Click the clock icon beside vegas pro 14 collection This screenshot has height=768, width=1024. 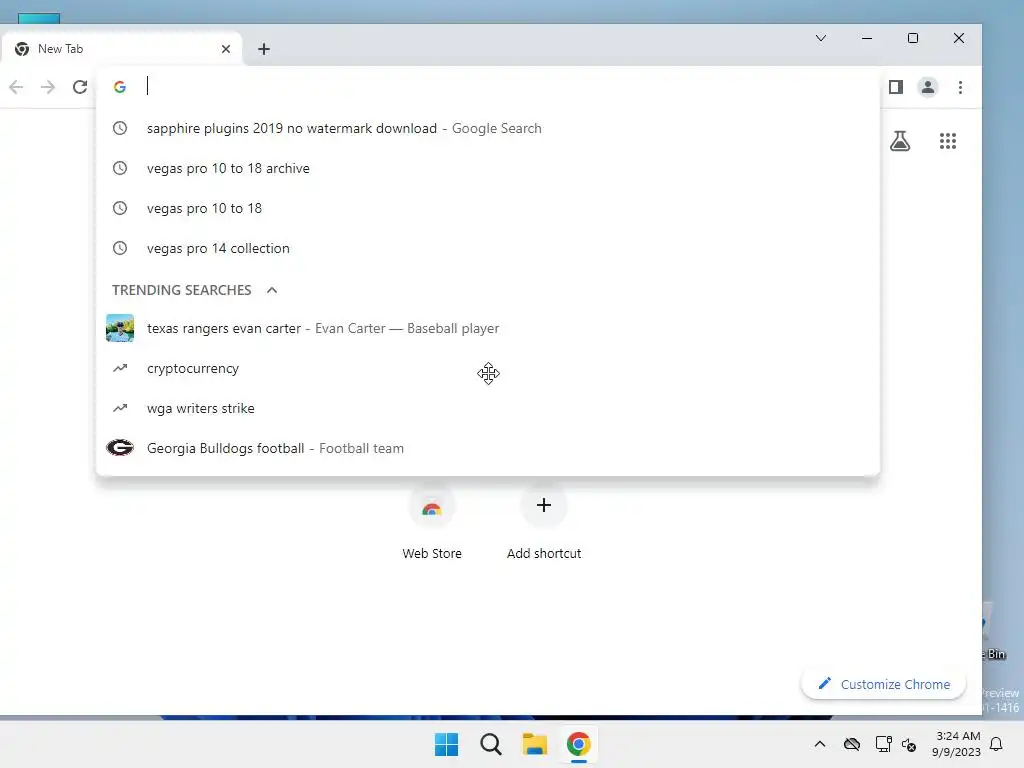tap(120, 248)
